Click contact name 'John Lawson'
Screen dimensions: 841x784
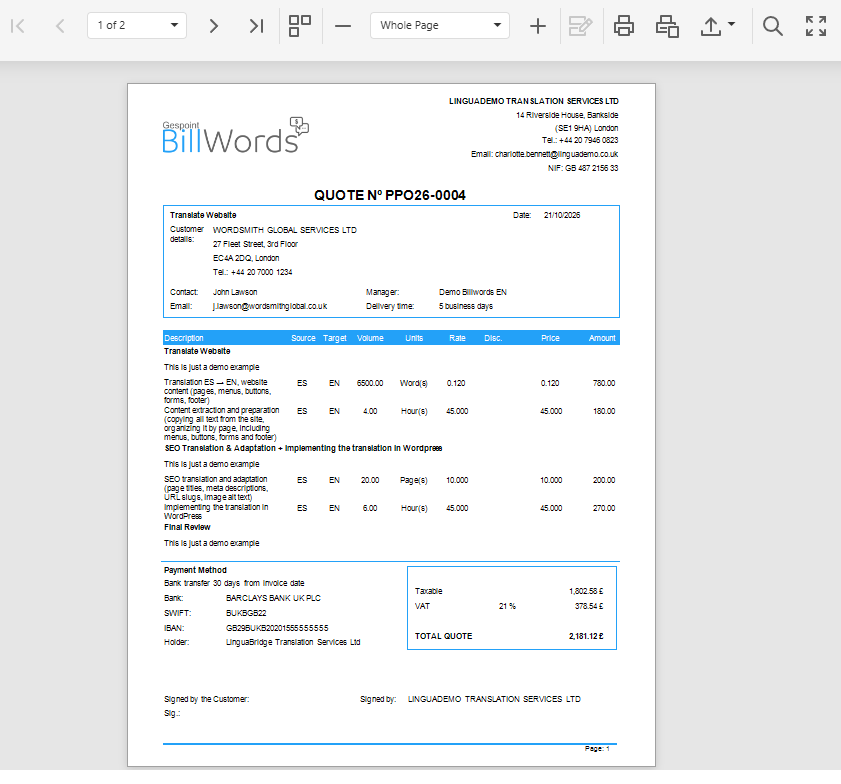click(235, 292)
